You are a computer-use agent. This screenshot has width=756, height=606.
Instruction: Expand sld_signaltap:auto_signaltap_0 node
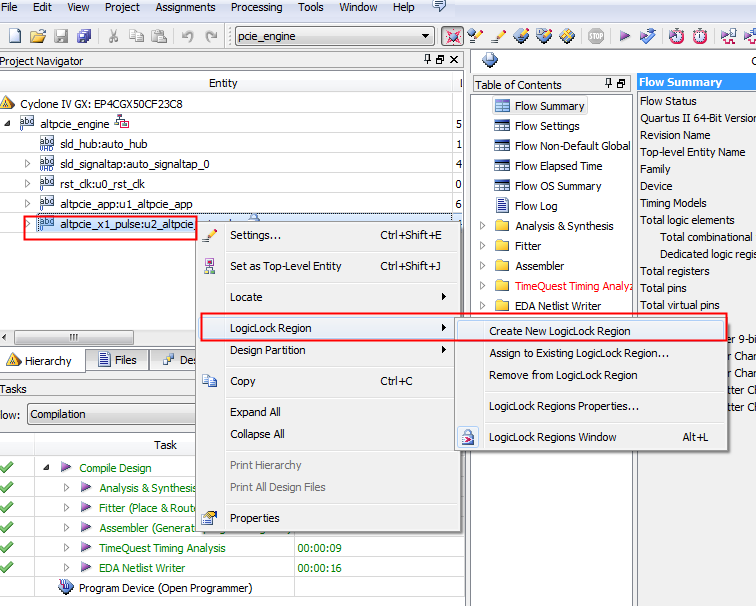pyautogui.click(x=27, y=164)
